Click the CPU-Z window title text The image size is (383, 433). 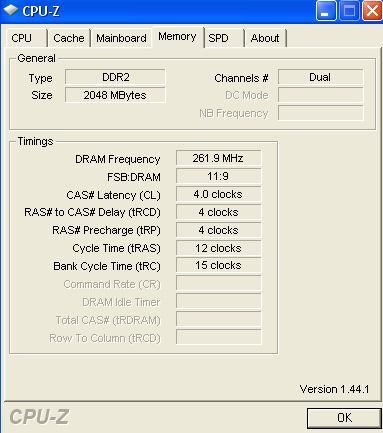[x=41, y=11]
